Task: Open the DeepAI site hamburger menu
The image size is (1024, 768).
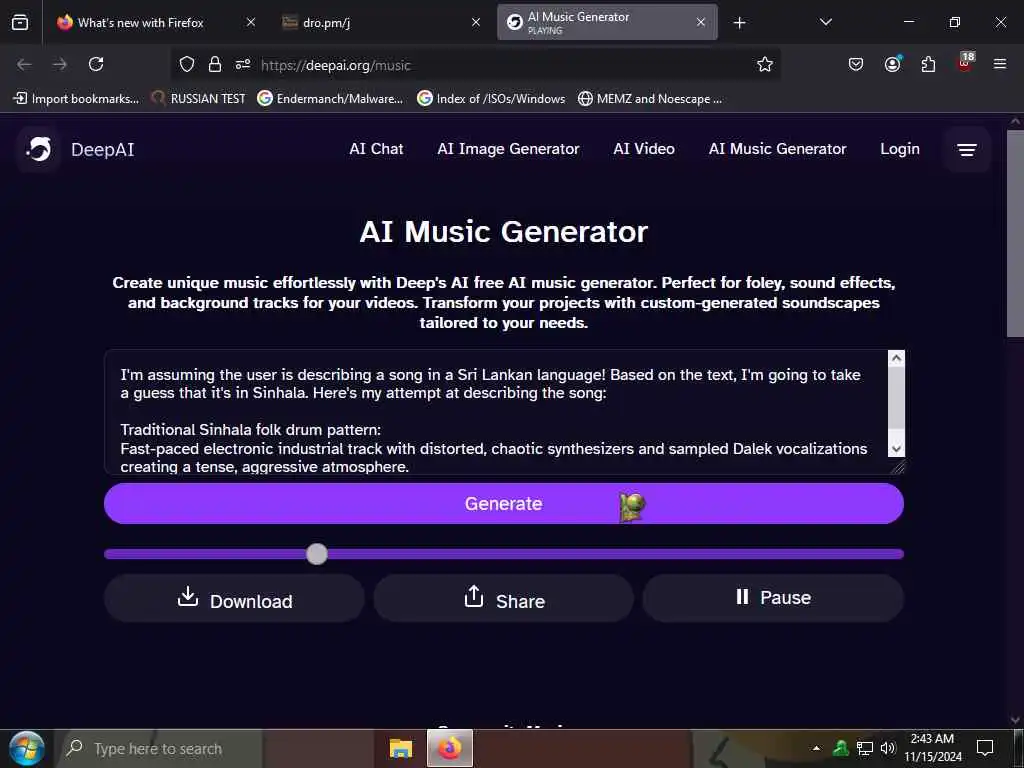Action: pyautogui.click(x=967, y=150)
